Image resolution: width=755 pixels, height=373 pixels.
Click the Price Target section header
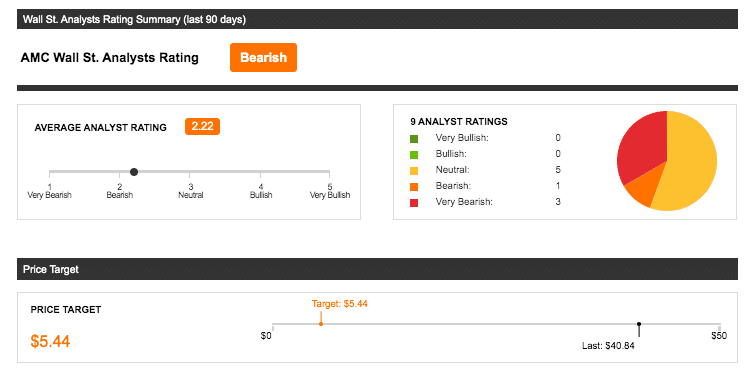pyautogui.click(x=377, y=269)
